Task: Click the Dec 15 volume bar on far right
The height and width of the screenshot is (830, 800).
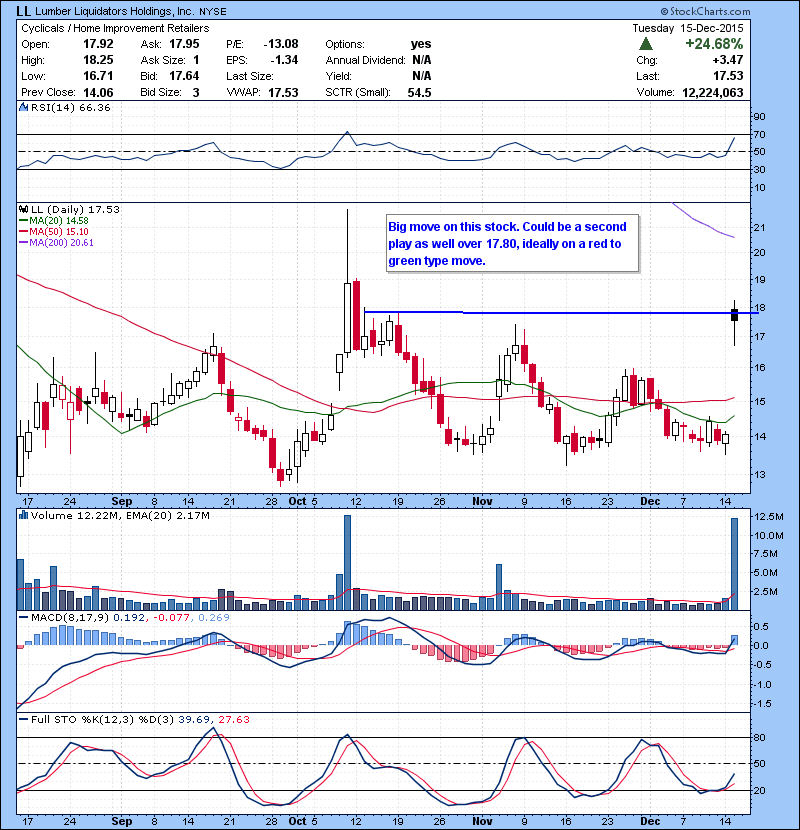Action: [x=734, y=564]
